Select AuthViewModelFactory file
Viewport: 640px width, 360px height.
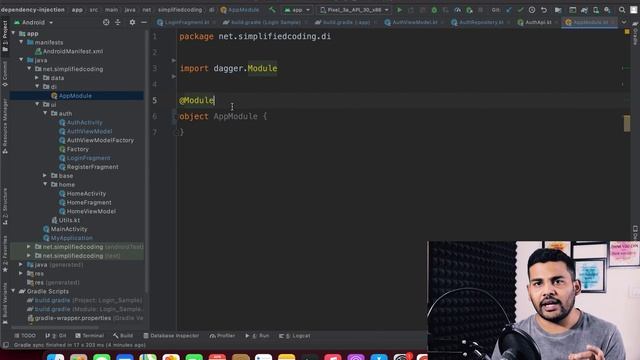pyautogui.click(x=96, y=140)
